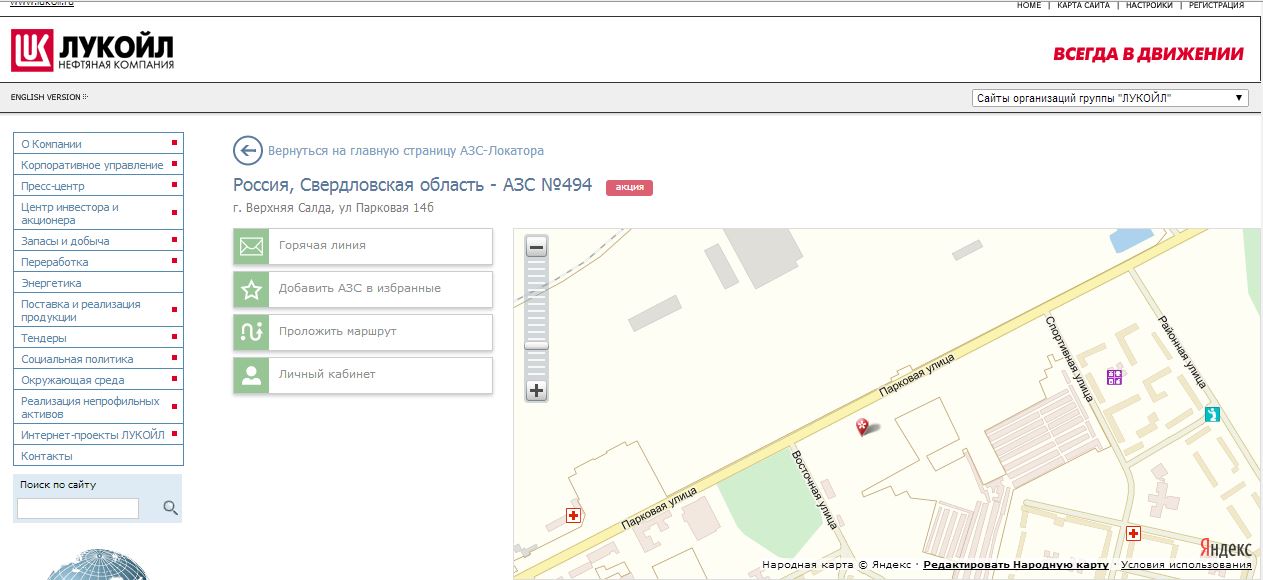
Task: Click the site search input field
Action: click(78, 509)
